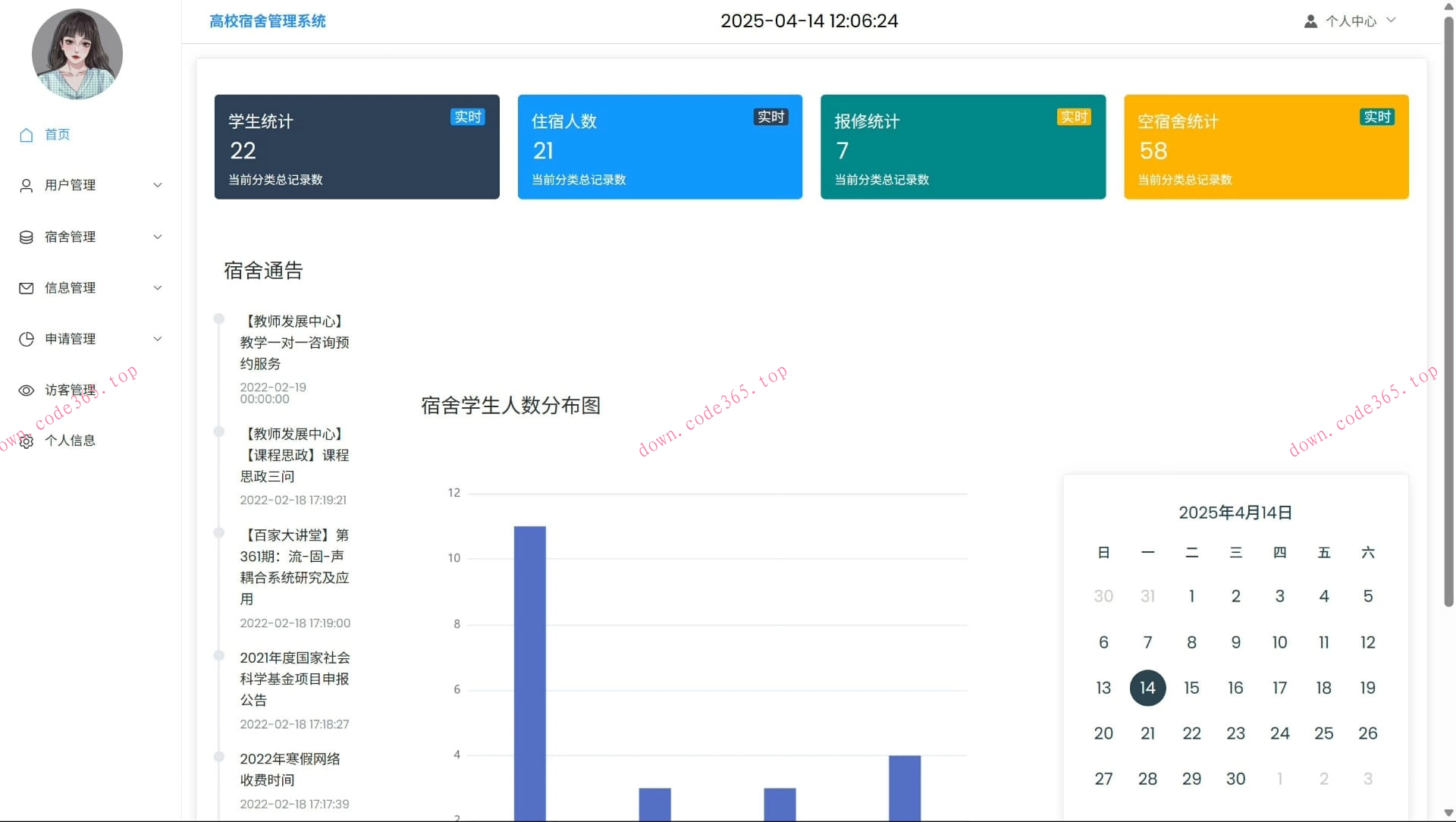The image size is (1456, 822).
Task: Select the database icon for 宿舍管理
Action: pyautogui.click(x=27, y=237)
